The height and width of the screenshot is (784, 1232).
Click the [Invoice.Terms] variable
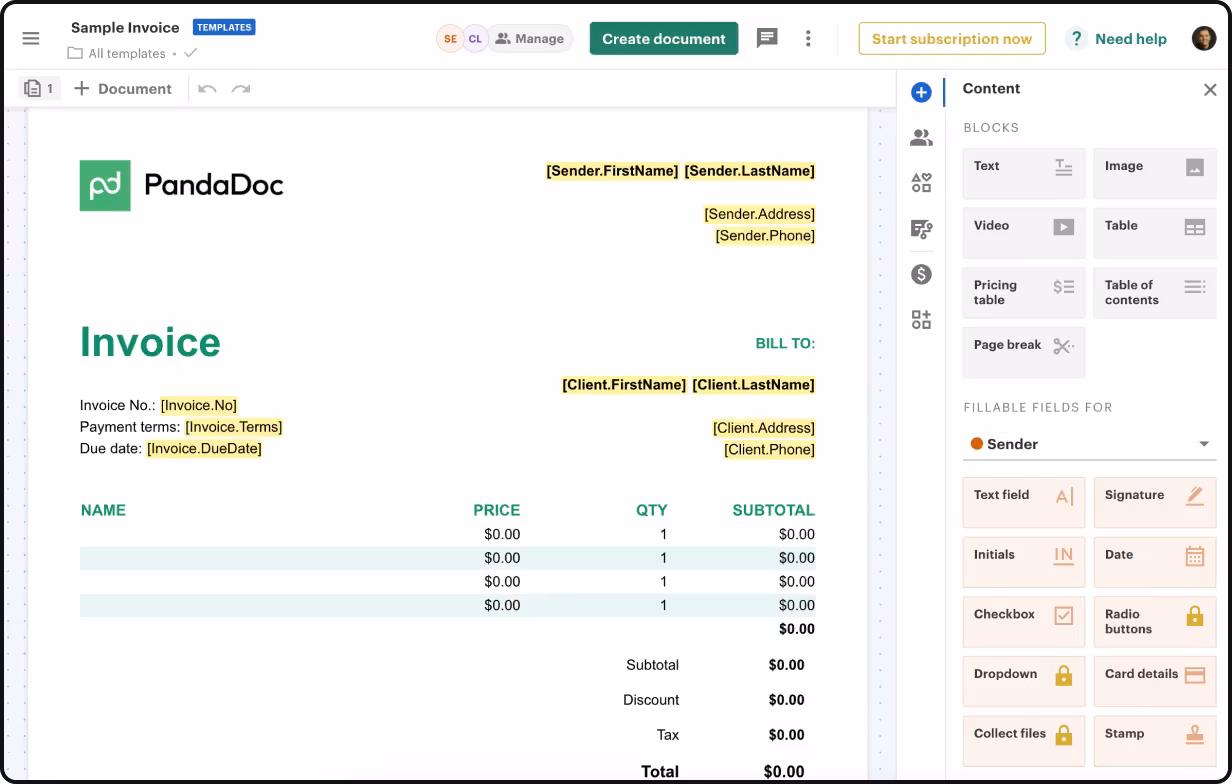[x=234, y=427]
